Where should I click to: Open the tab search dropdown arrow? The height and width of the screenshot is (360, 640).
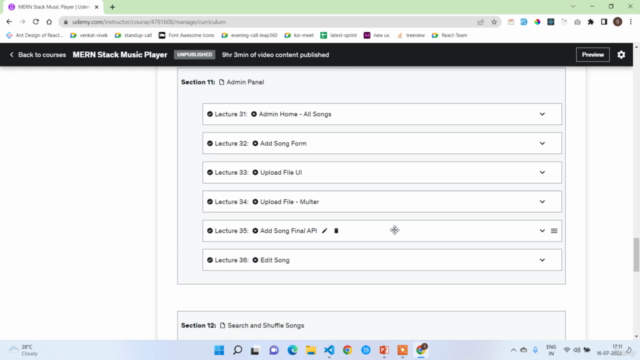point(573,7)
